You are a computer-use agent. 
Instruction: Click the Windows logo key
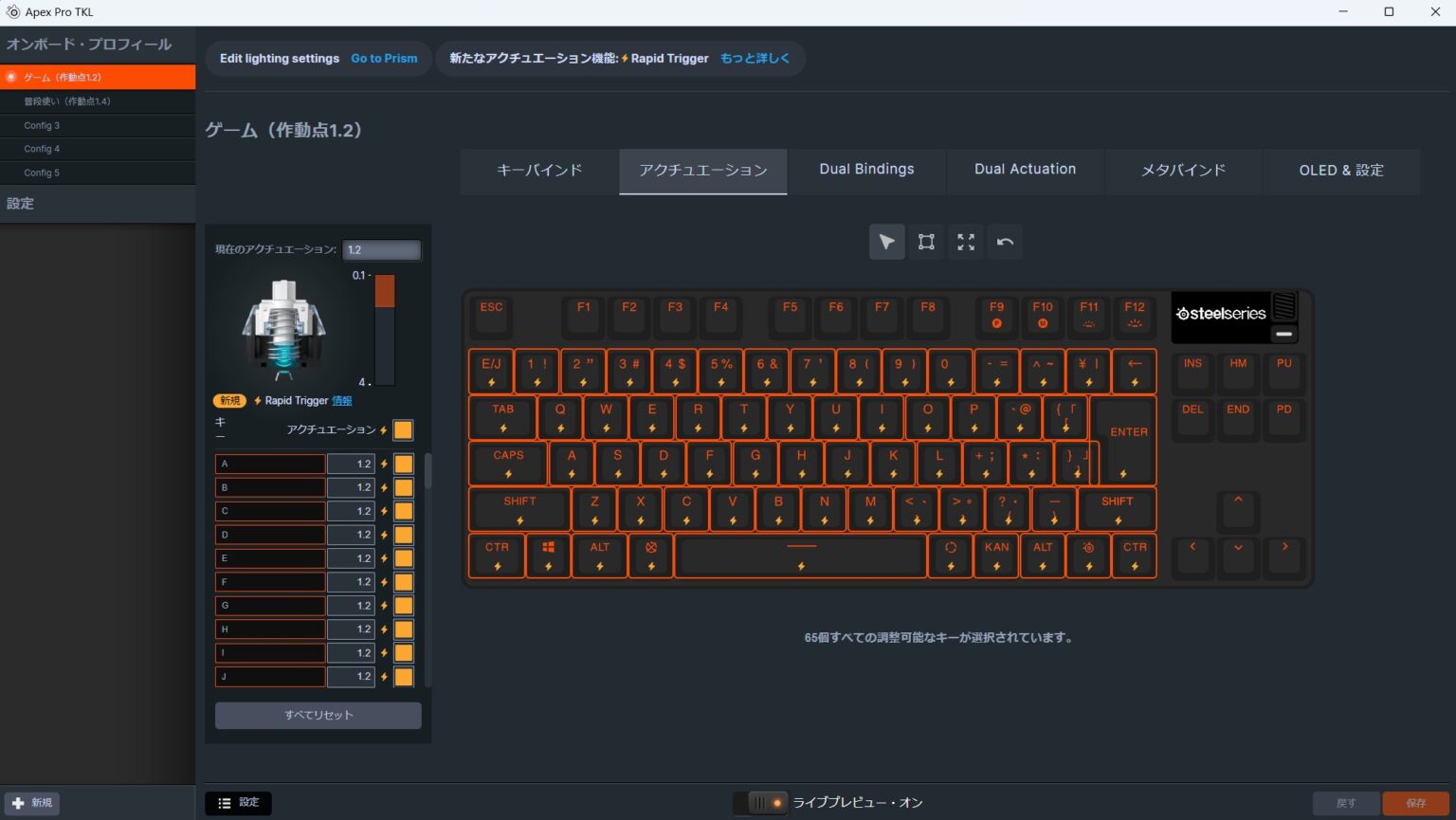(x=548, y=556)
